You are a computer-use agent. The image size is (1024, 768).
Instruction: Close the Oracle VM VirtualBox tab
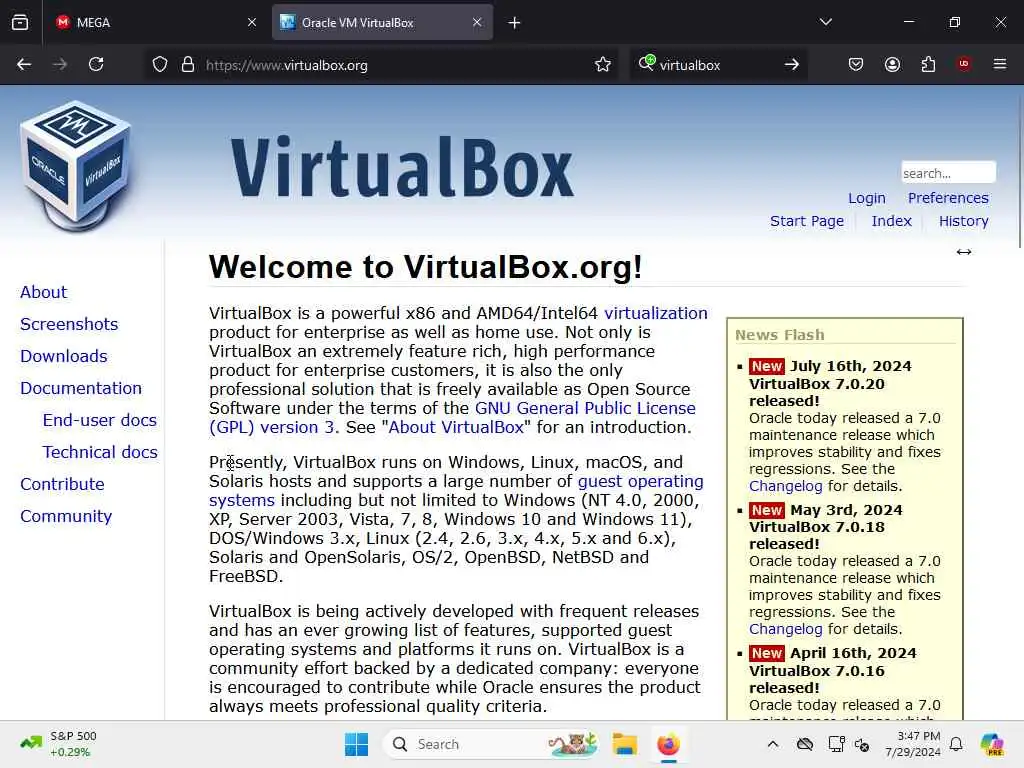point(477,22)
